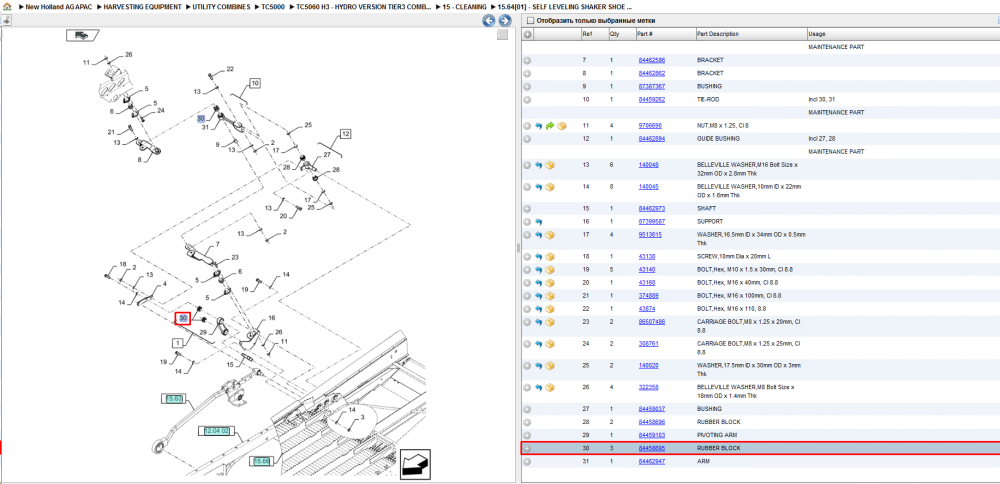1000x484 pixels.
Task: Click box icon in ref 14 Belleville washer row
Action: tap(550, 187)
